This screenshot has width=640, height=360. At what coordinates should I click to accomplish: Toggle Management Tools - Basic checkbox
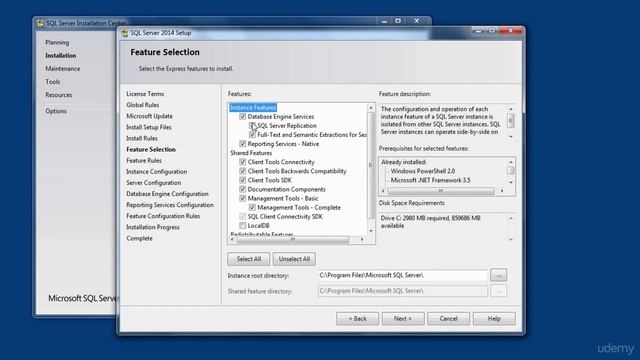click(x=242, y=198)
